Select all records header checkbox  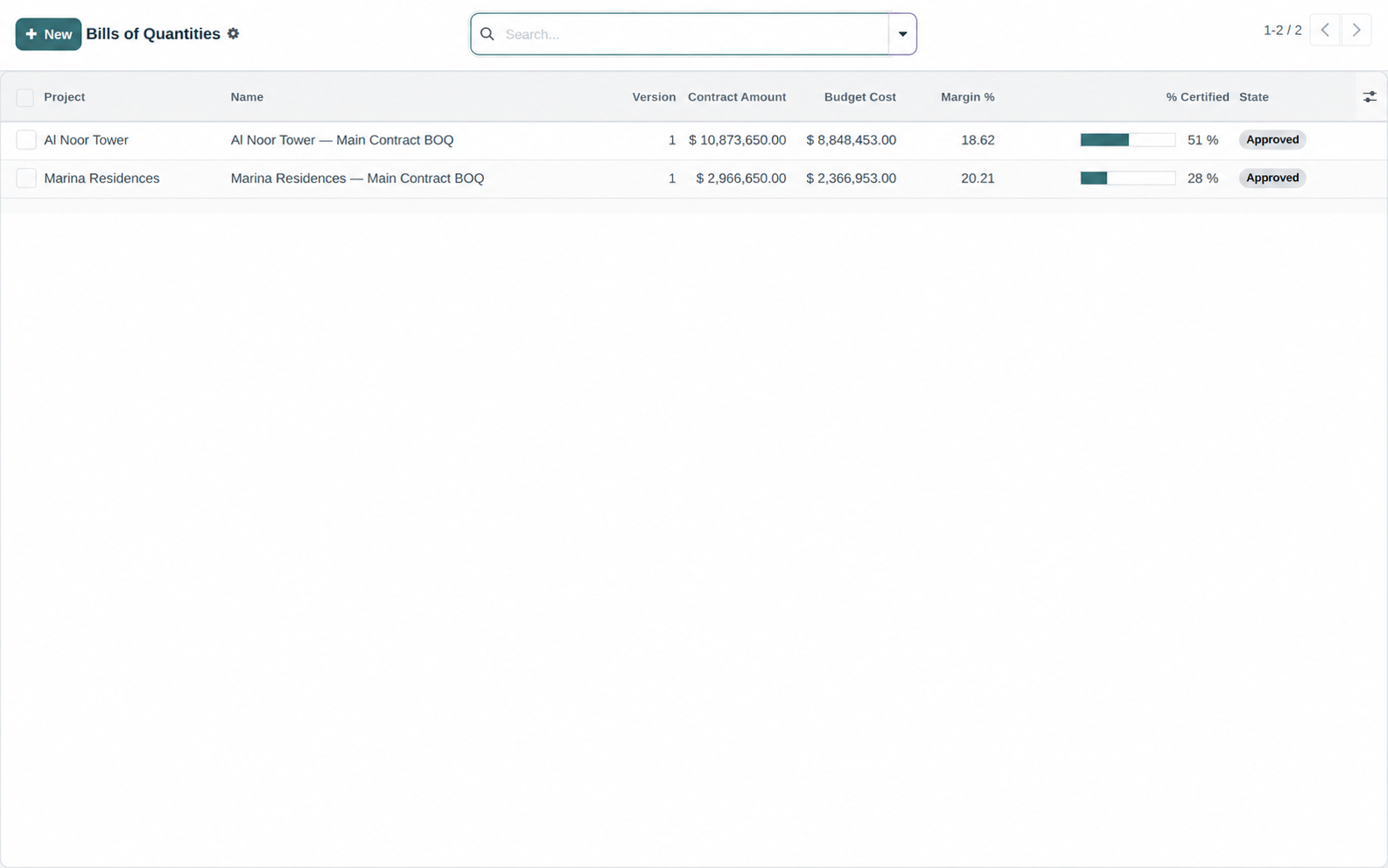[25, 97]
